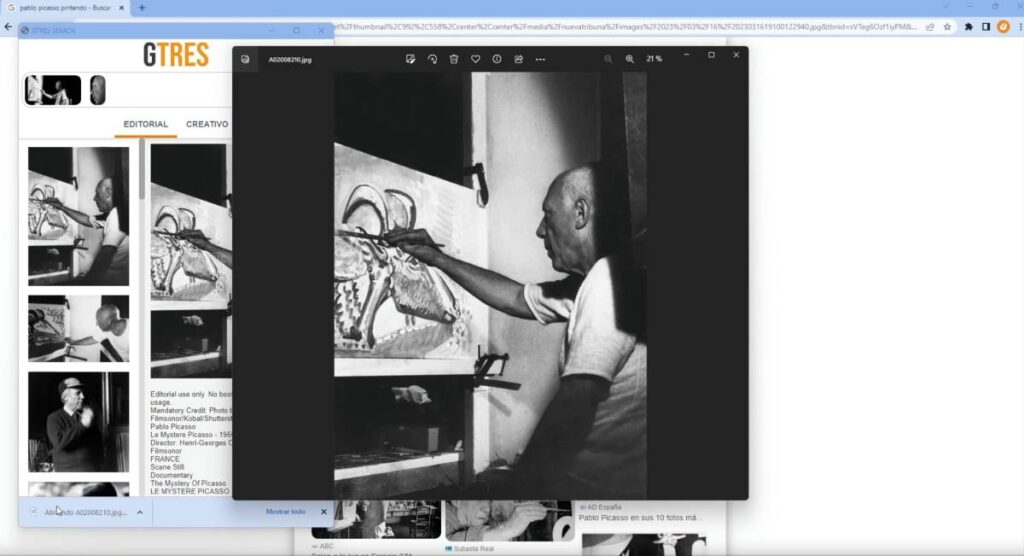Open Chrome extensions puzzle icon
This screenshot has width=1024, height=556.
tap(968, 27)
